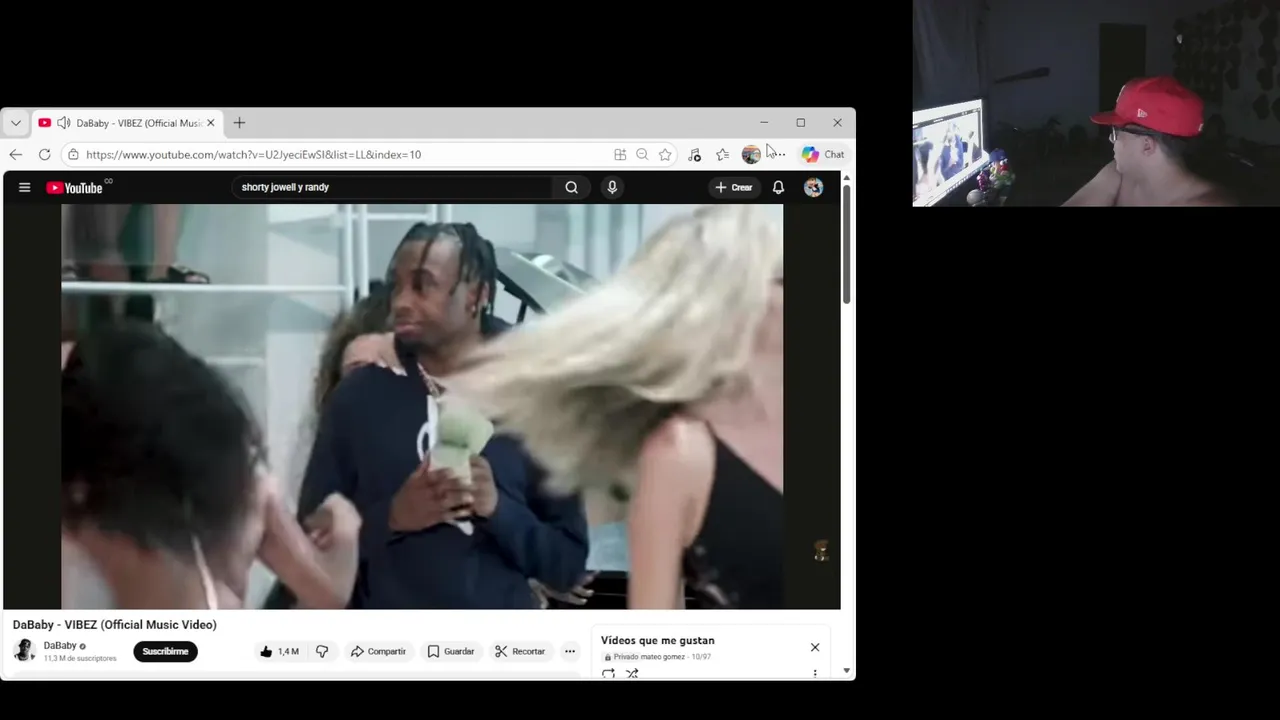
Task: Reload the page in the browser
Action: point(44,154)
